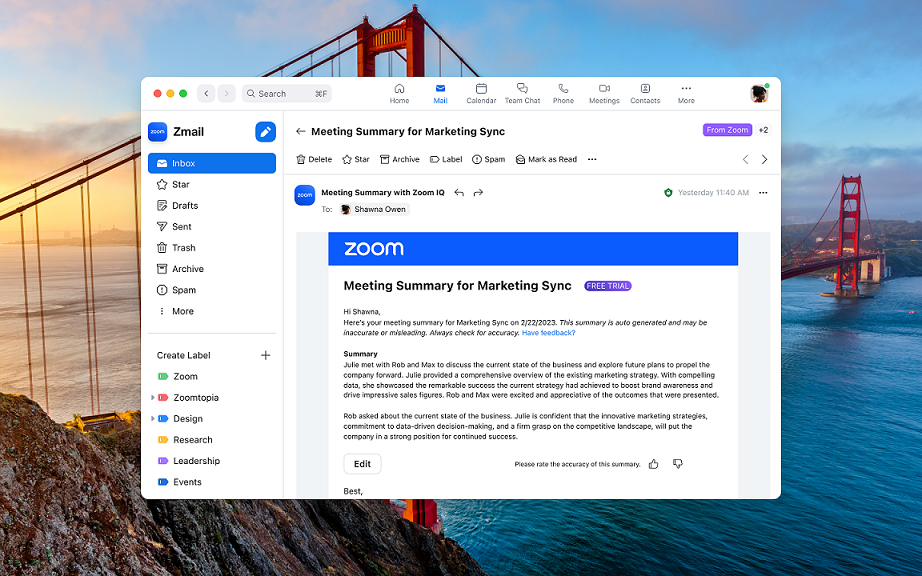922x576 pixels.
Task: Open Team Chat from top navigation
Action: coord(522,93)
